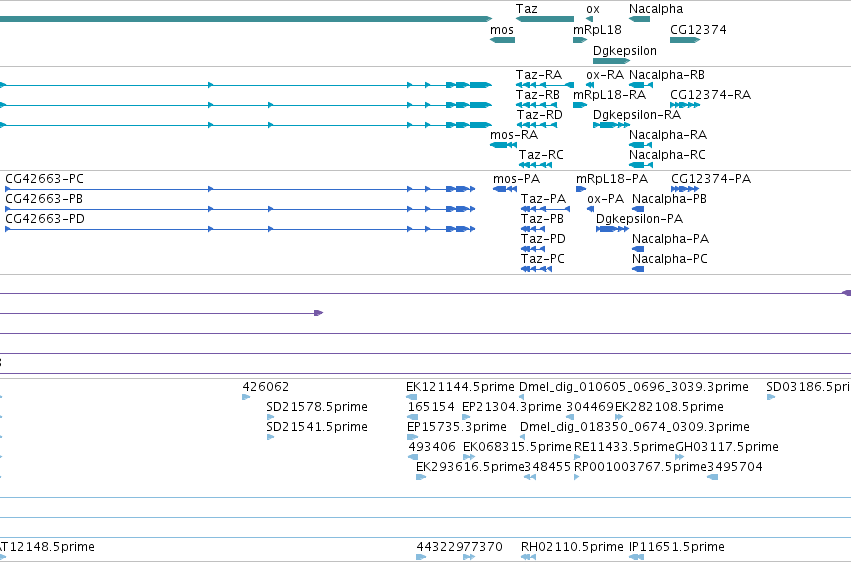Image resolution: width=851 pixels, height=562 pixels.
Task: Select the Taz gene label
Action: (x=526, y=9)
